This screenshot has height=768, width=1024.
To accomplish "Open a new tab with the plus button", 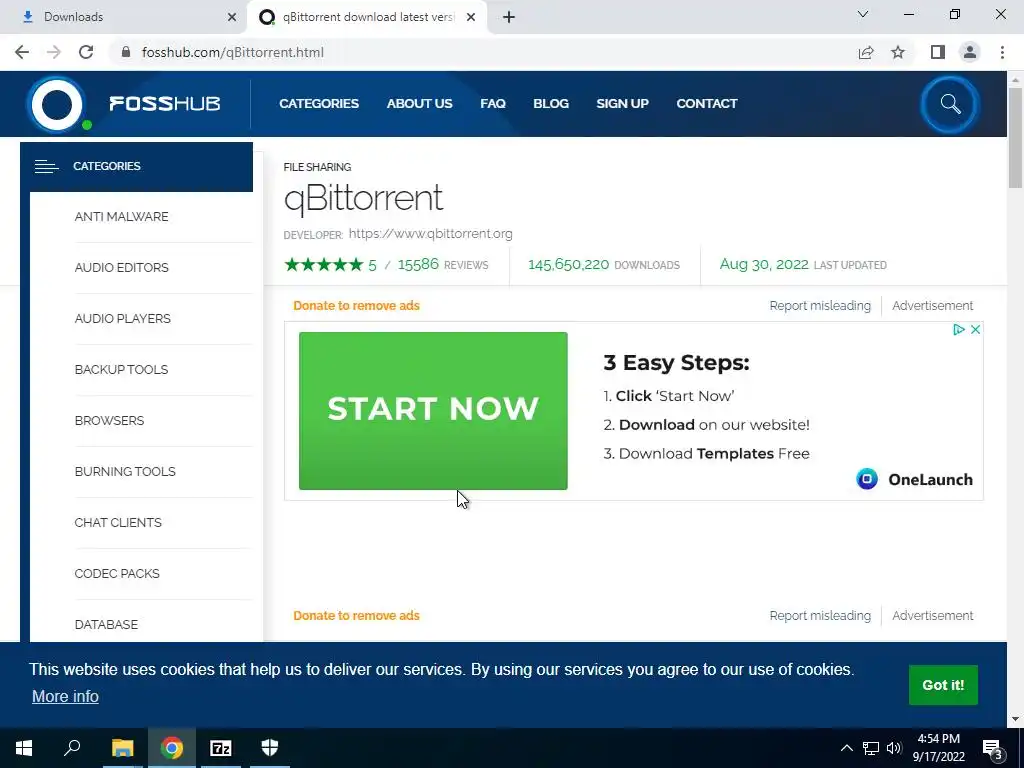I will (x=509, y=17).
